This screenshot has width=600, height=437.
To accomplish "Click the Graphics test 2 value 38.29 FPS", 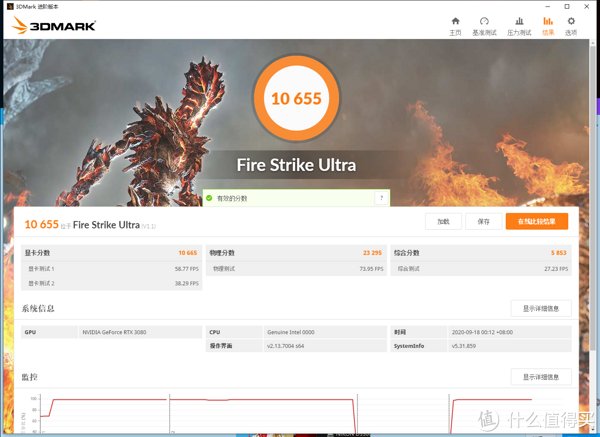I will [187, 283].
